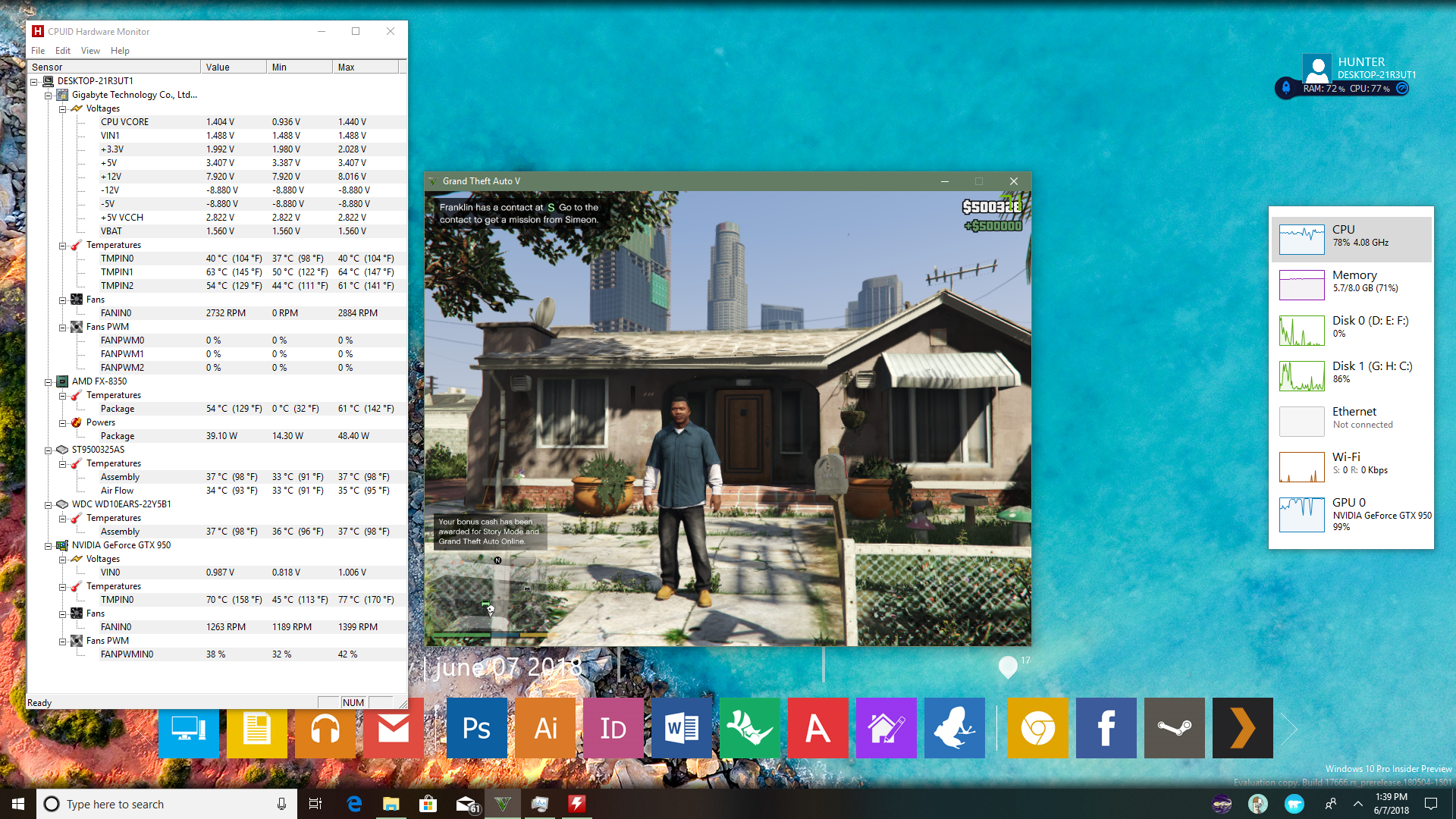The height and width of the screenshot is (819, 1456).
Task: Select Memory performance graph widget
Action: 1351,285
